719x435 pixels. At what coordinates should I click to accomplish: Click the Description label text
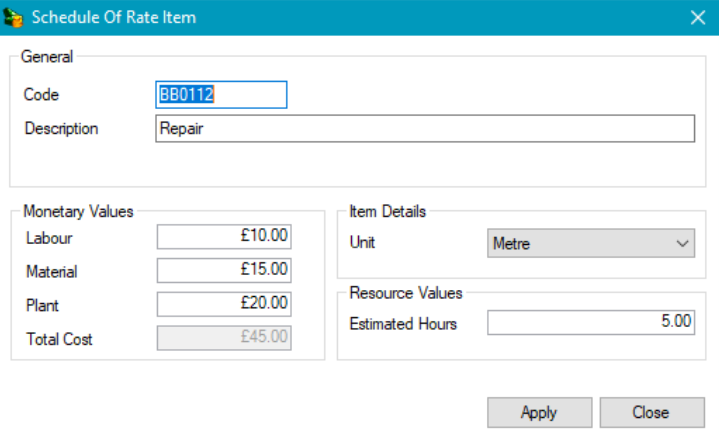click(61, 129)
